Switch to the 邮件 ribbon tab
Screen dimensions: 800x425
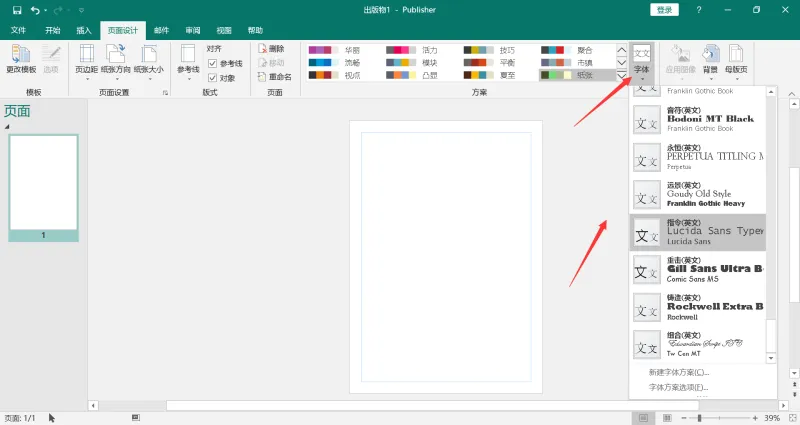point(161,30)
